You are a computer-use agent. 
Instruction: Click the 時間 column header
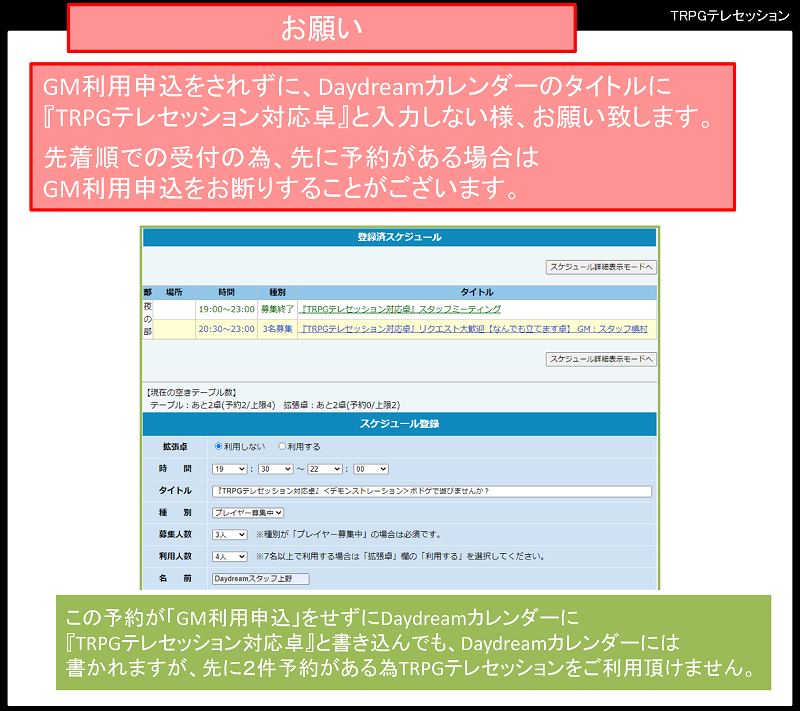click(226, 292)
